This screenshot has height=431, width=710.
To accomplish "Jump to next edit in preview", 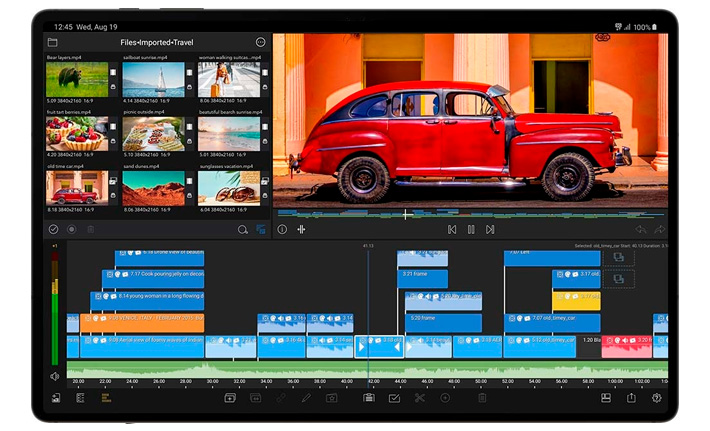I will coord(490,229).
